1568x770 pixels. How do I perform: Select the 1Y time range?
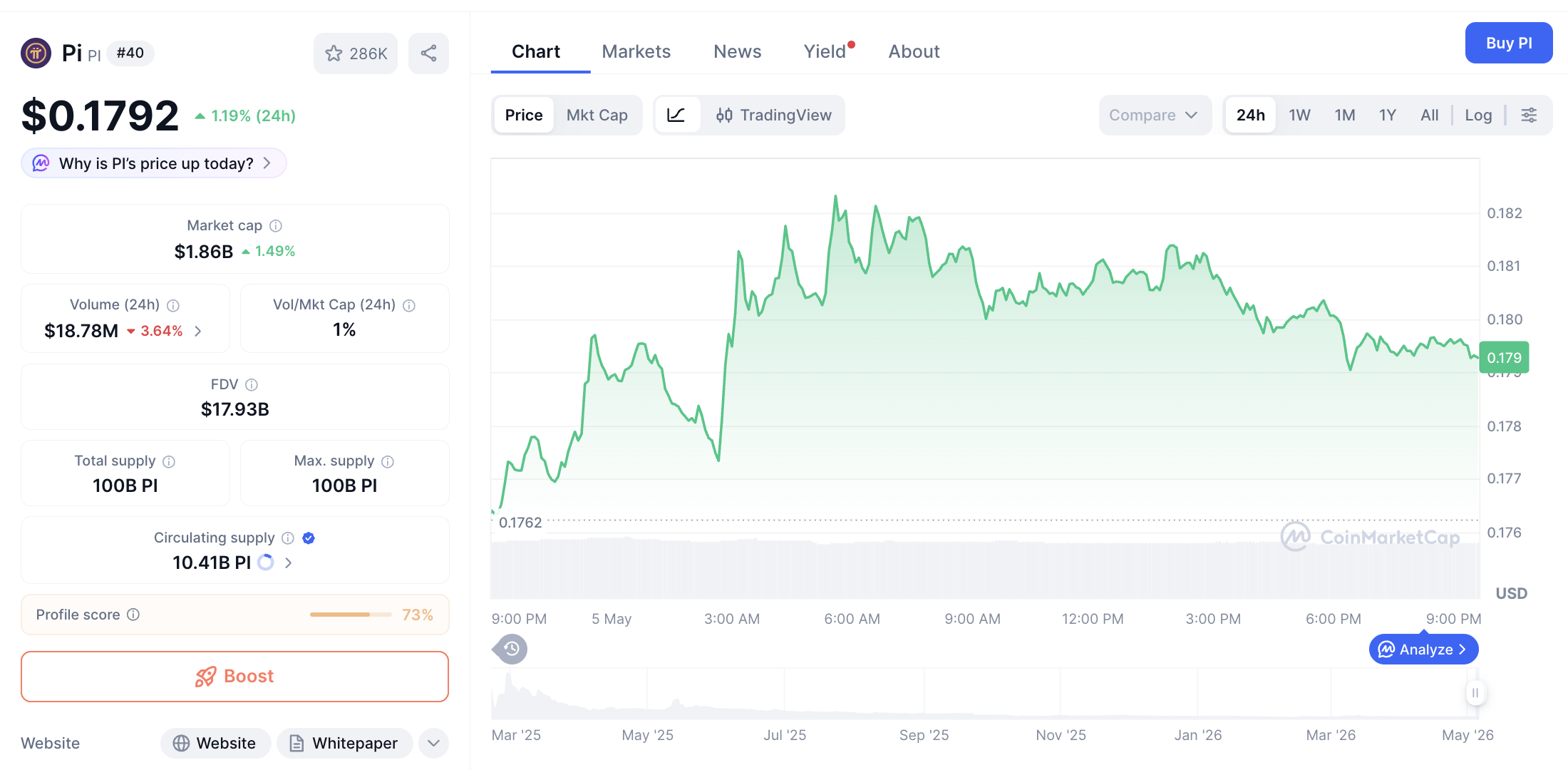(1388, 115)
